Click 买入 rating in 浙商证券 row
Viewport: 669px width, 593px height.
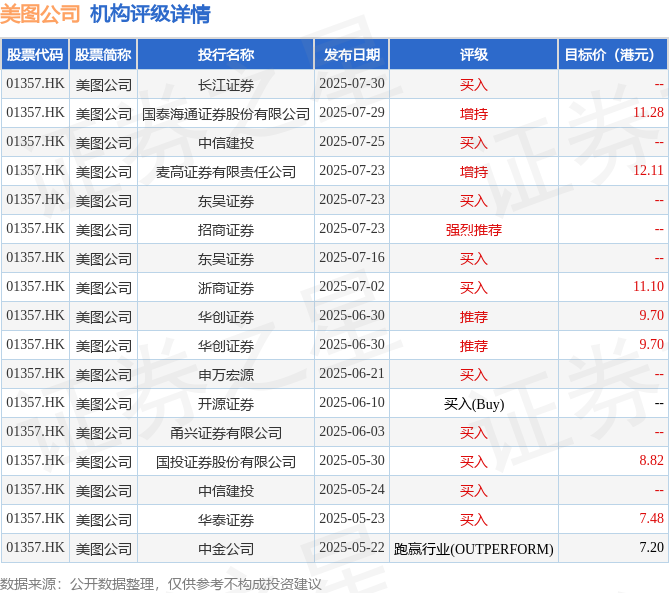coord(474,288)
